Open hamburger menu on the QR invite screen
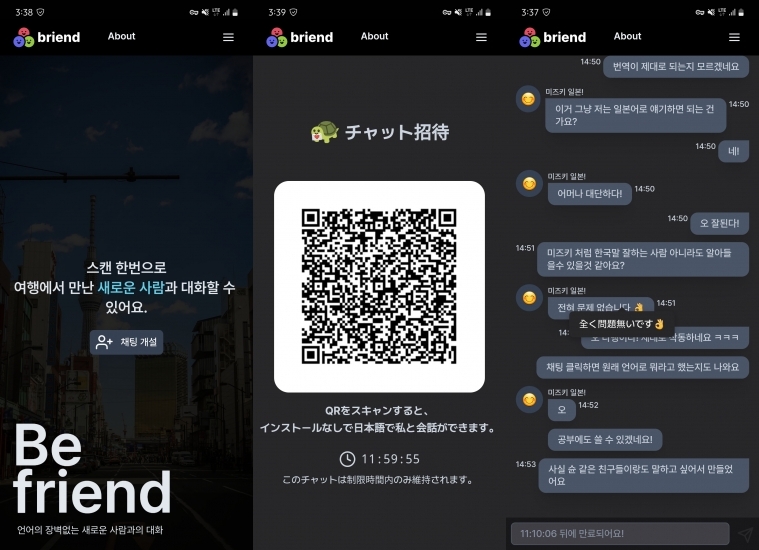Screen dimensions: 759x550 tap(481, 37)
